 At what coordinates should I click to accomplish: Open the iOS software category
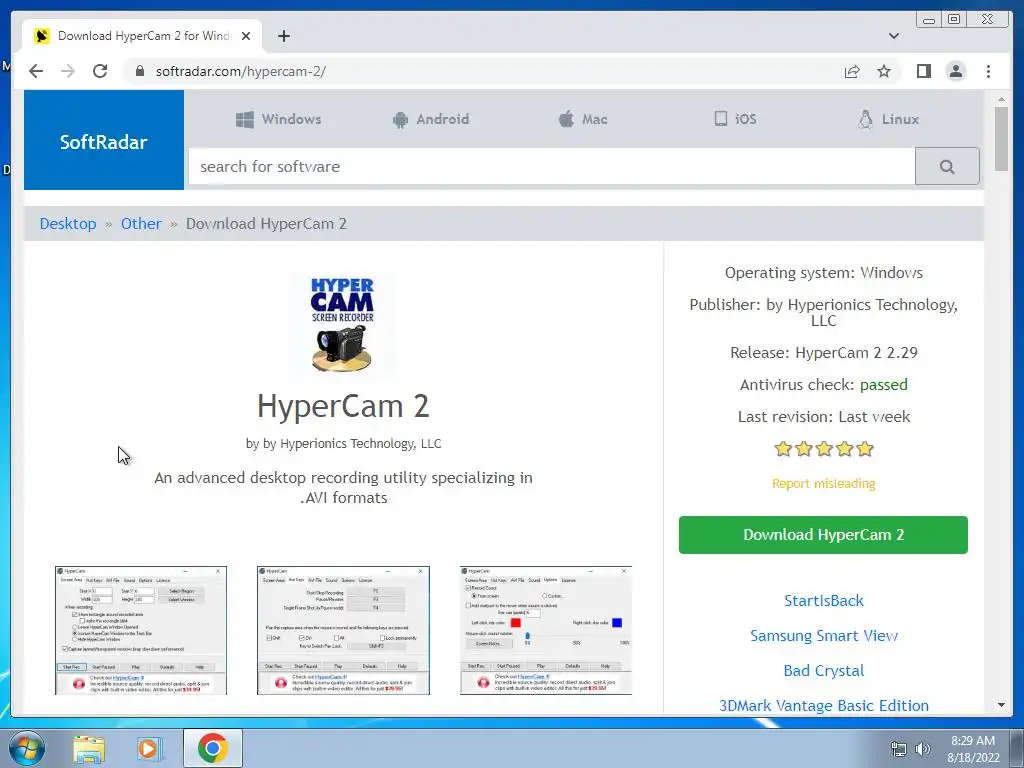pyautogui.click(x=735, y=120)
